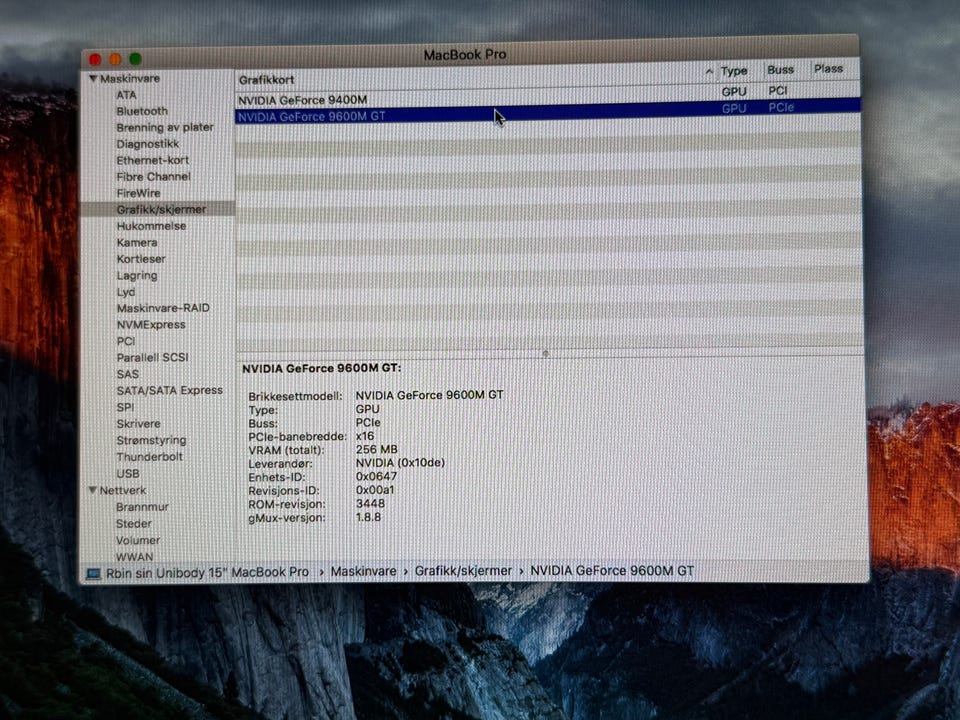This screenshot has width=960, height=720.
Task: Click the Enhets-ID value 0x0647
Action: coord(376,476)
